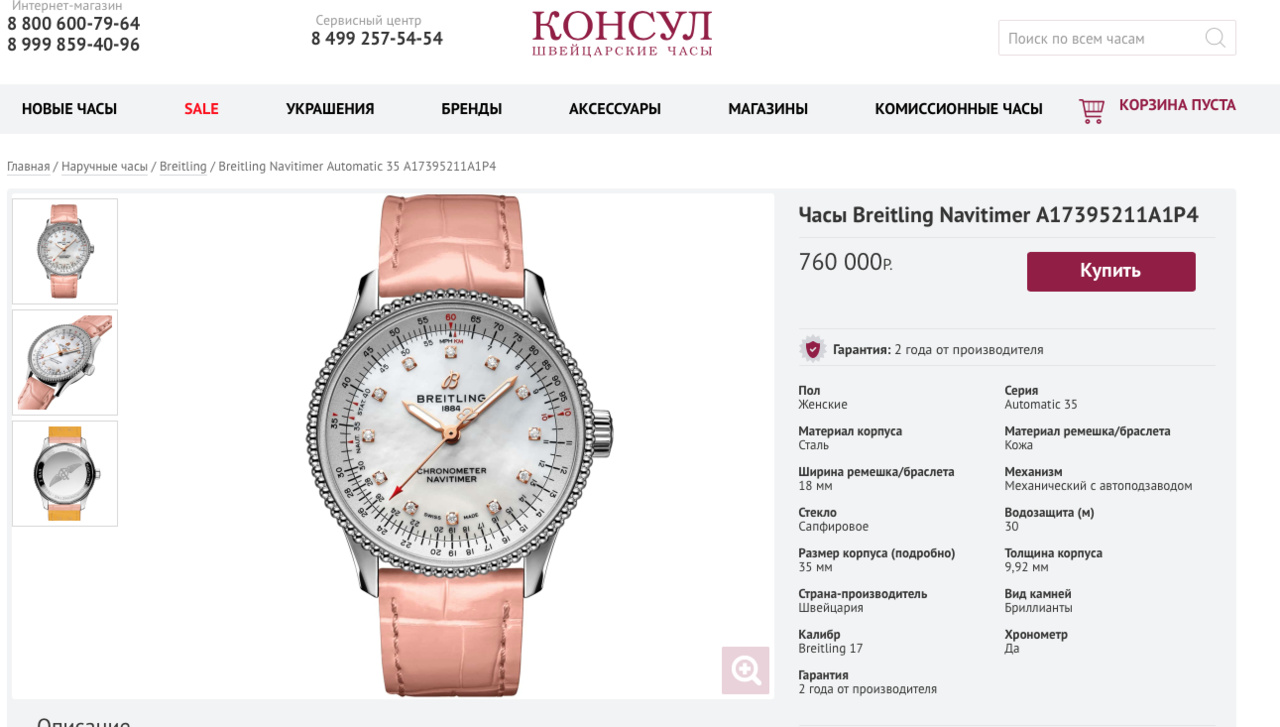This screenshot has width=1280, height=727.
Task: Open the shopping cart icon
Action: [1091, 110]
